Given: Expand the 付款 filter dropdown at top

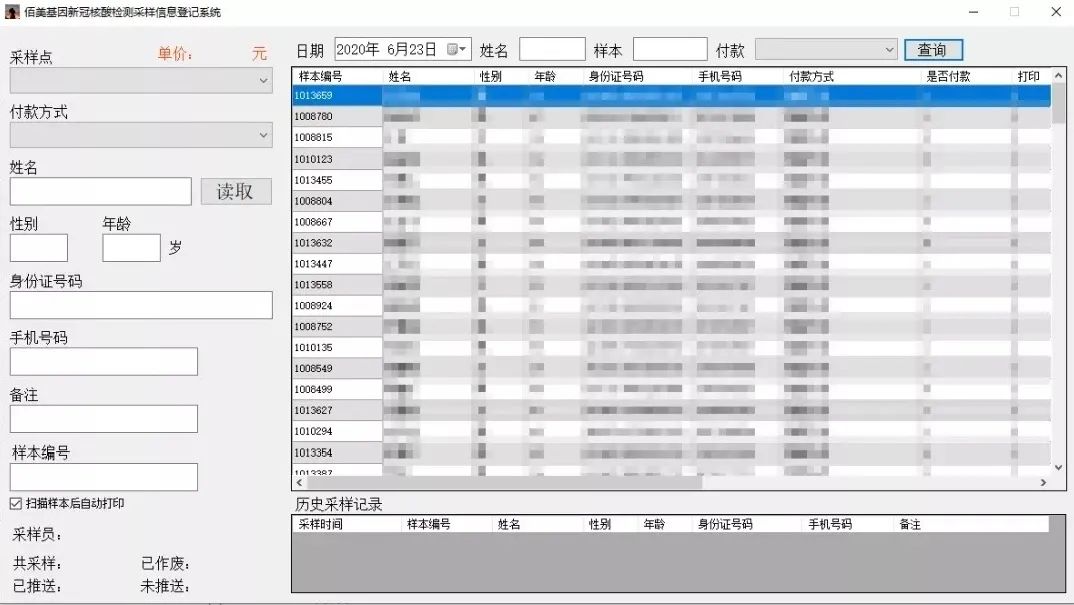Looking at the screenshot, I should click(x=826, y=49).
